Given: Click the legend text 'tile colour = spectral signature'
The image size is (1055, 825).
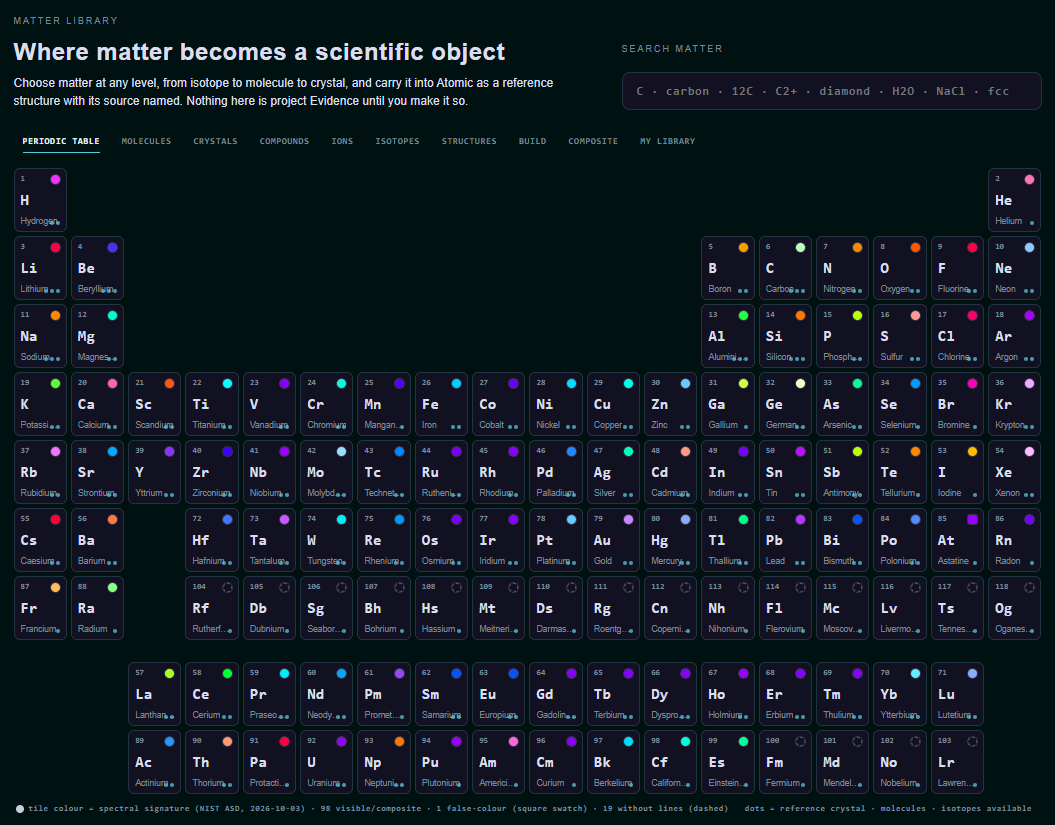Looking at the screenshot, I should click(111, 809).
